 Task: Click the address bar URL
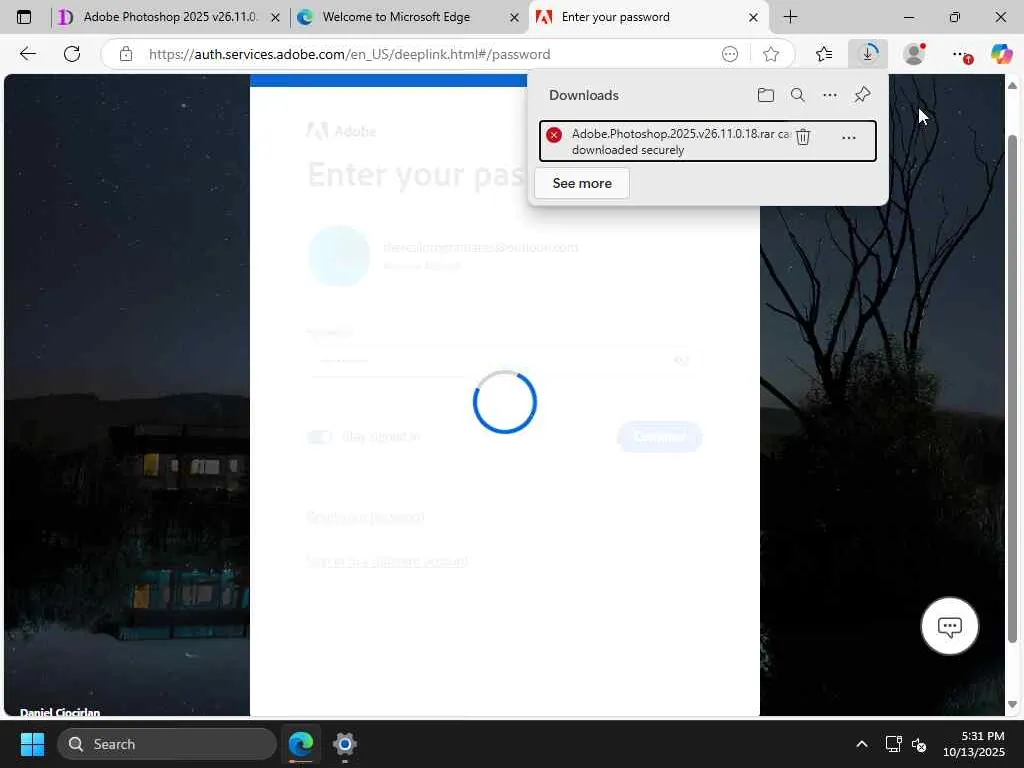[349, 54]
